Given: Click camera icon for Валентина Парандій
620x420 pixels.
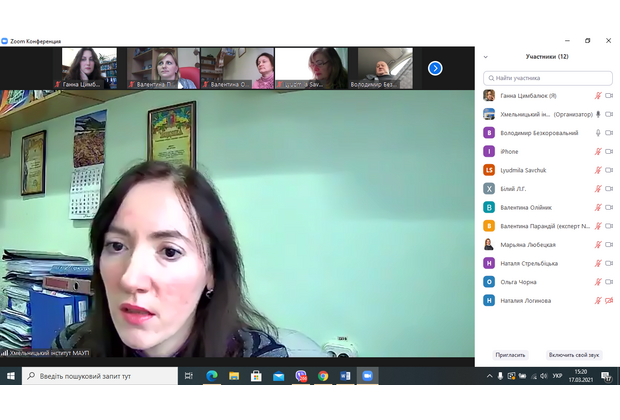Looking at the screenshot, I should pos(609,226).
